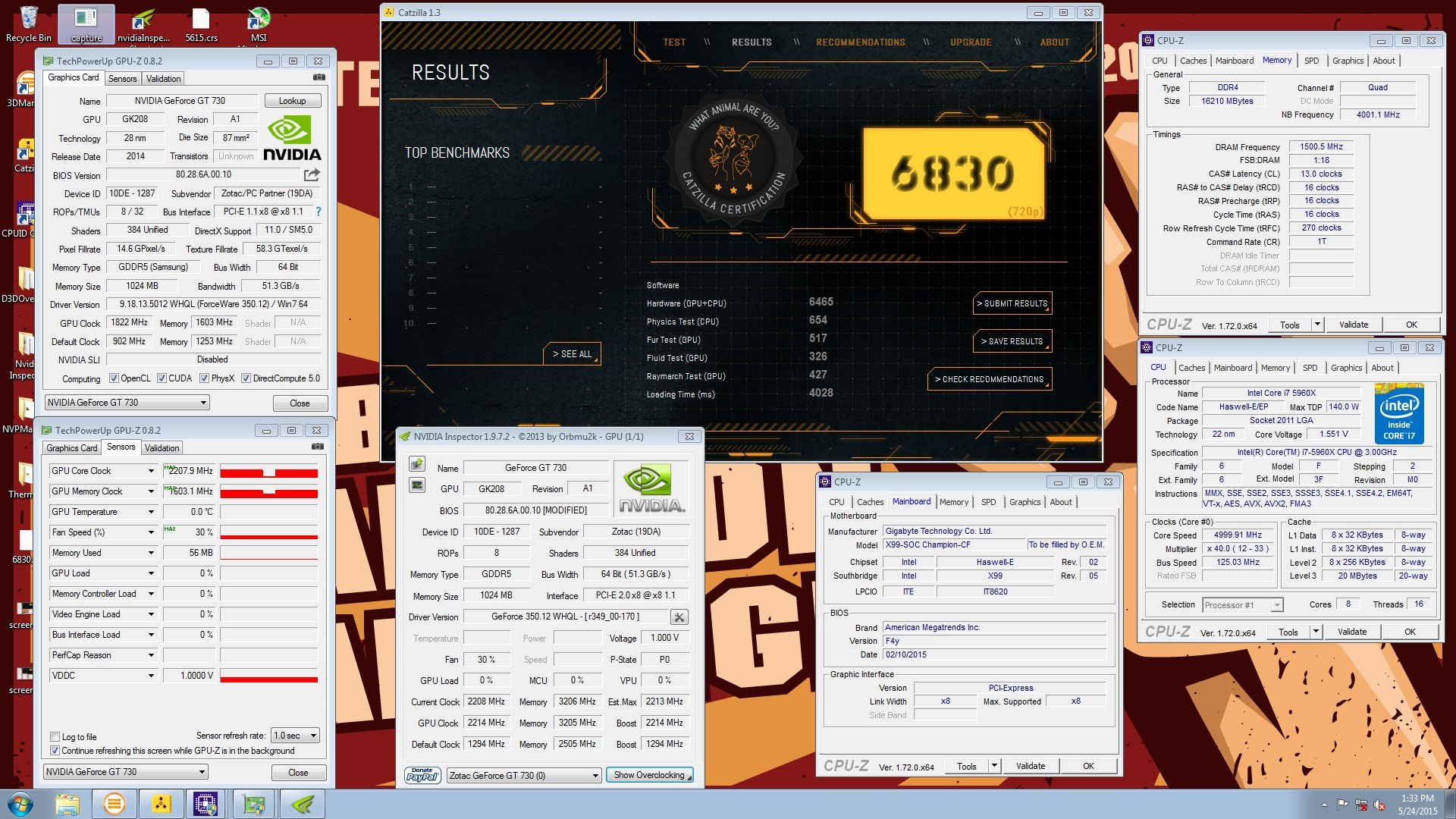Select the capture desktop icon
The image size is (1456, 819).
(86, 24)
